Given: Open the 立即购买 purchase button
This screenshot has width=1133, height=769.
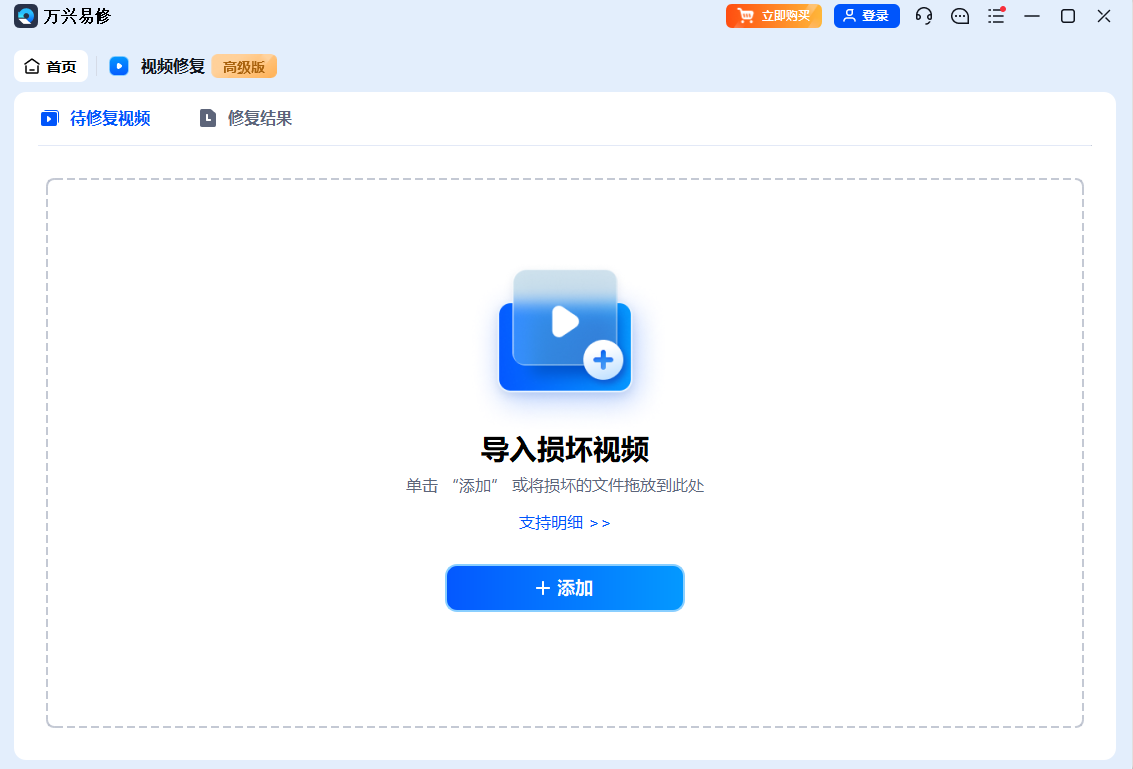Looking at the screenshot, I should tap(774, 16).
